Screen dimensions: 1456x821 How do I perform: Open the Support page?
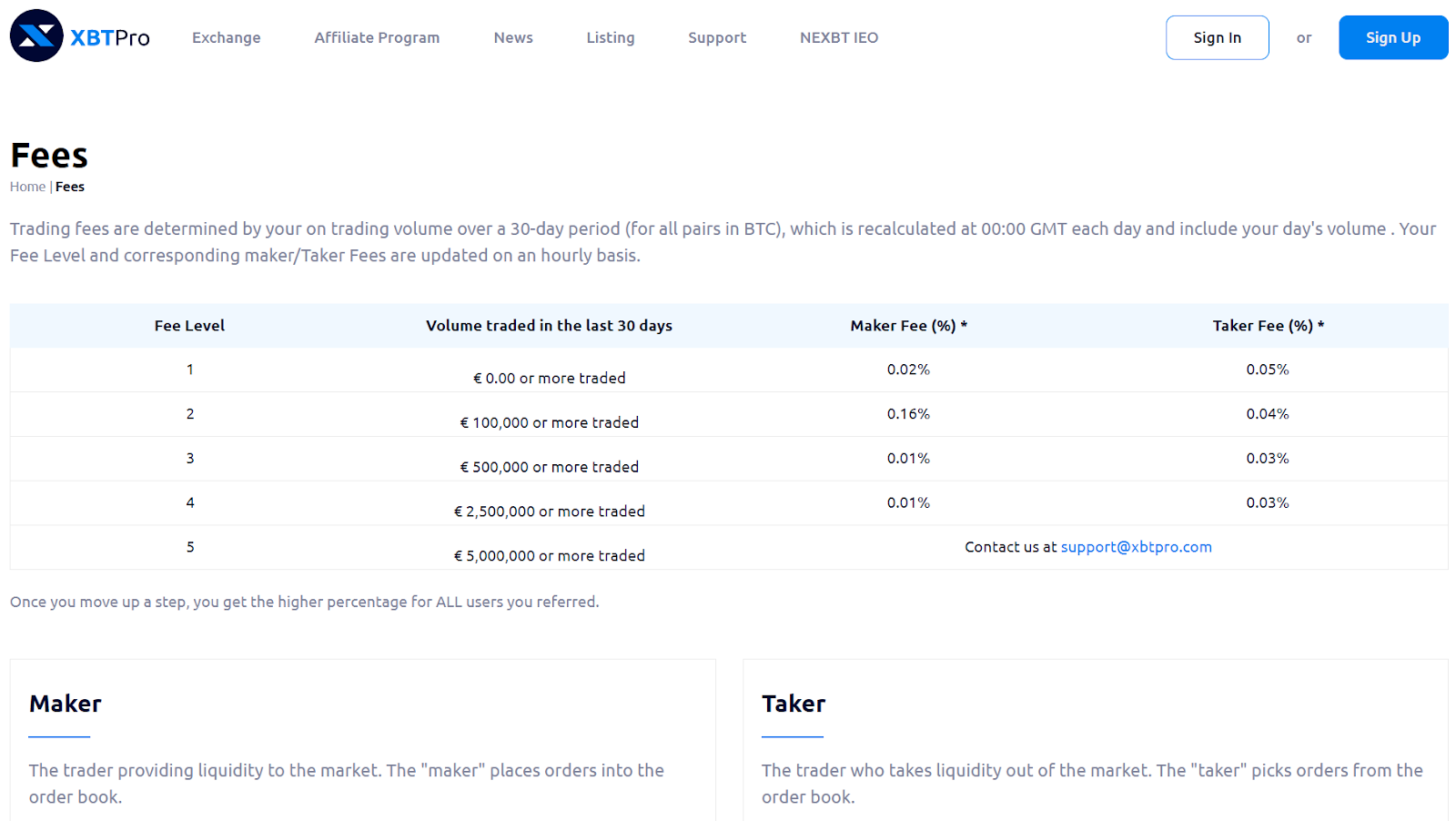717,37
